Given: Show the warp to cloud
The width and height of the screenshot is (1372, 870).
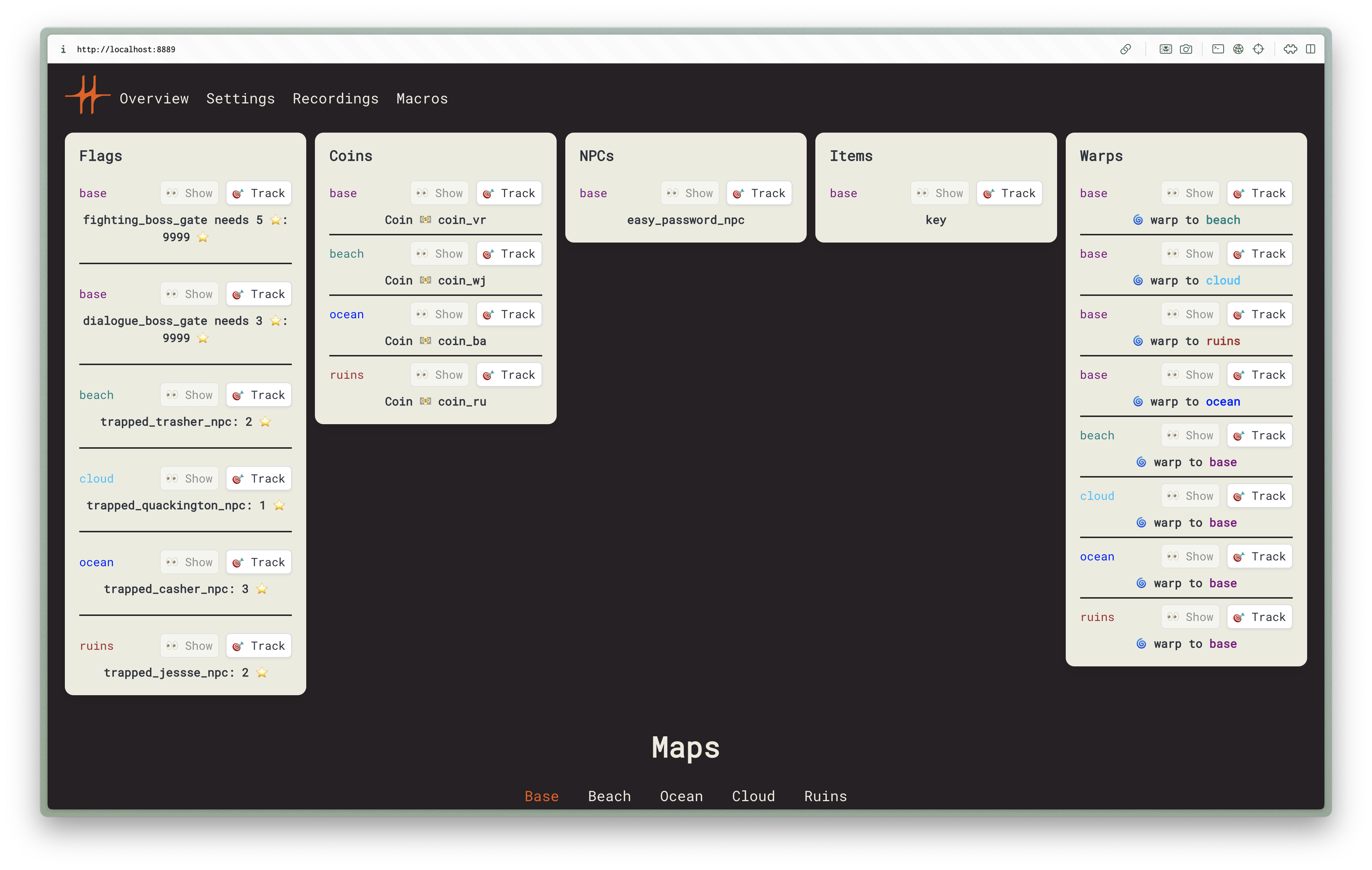Looking at the screenshot, I should [x=1190, y=254].
